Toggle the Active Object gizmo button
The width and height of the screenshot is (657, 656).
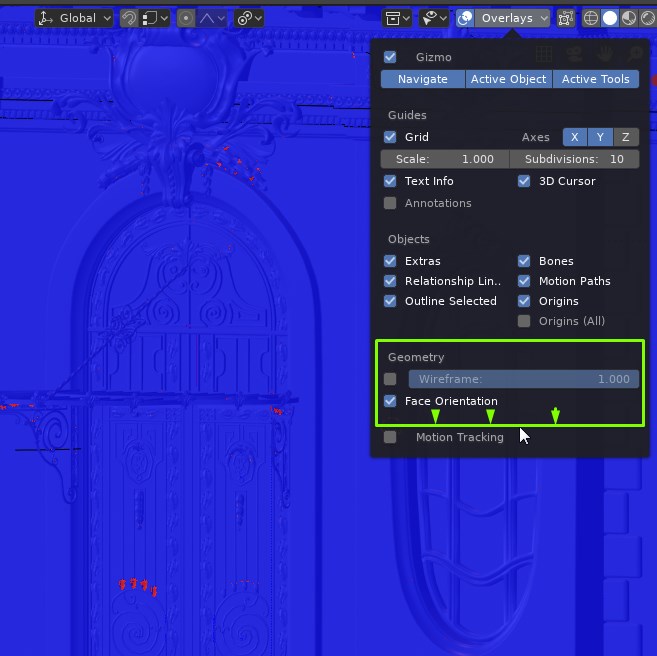[509, 79]
